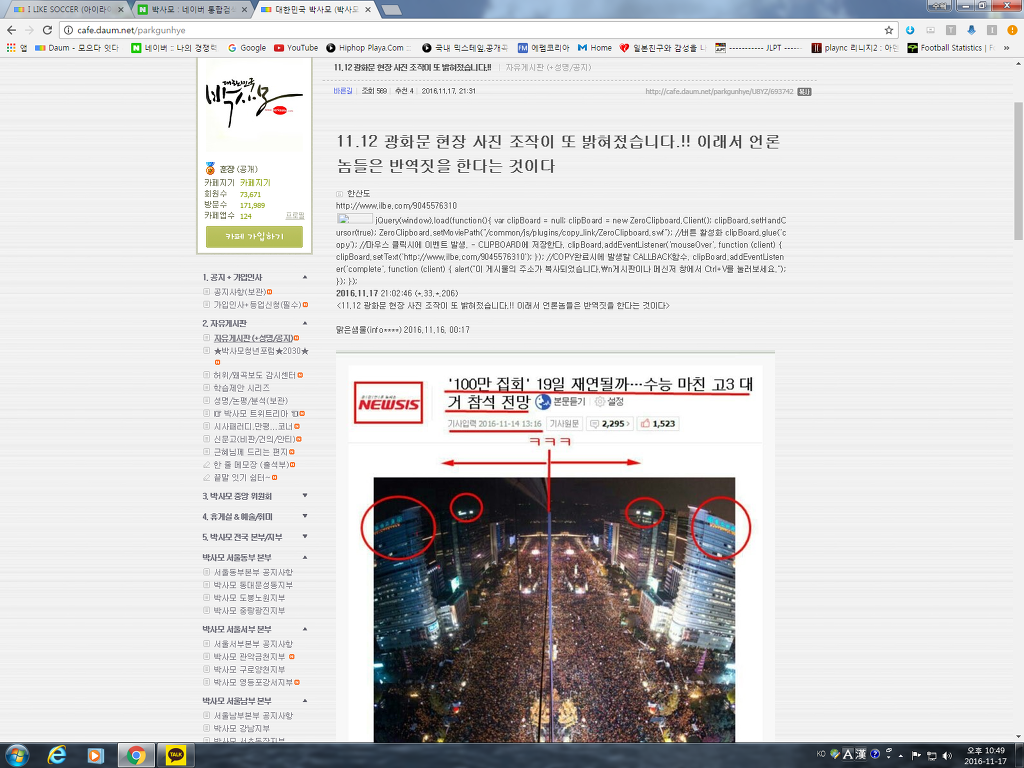Toggle the IME 'A' input mode

(848, 754)
